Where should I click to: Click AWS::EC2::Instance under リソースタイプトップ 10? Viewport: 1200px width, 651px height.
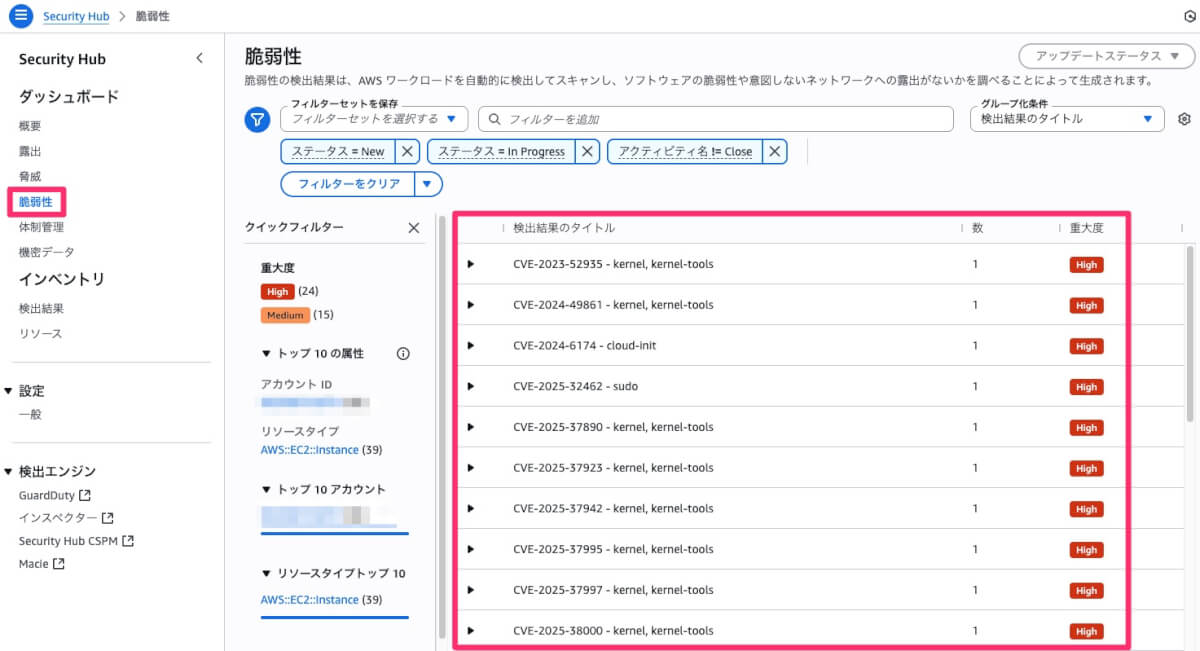pos(309,600)
